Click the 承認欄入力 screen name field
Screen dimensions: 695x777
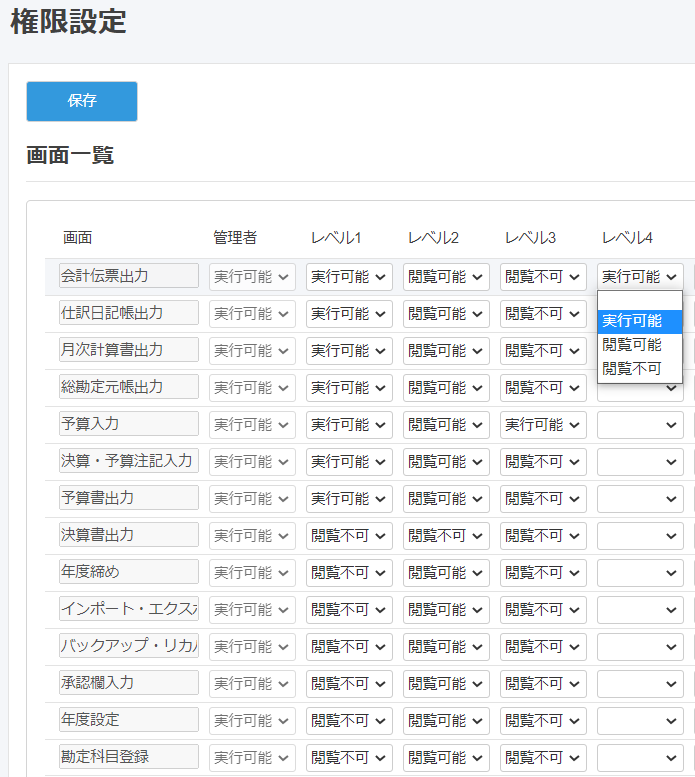coord(129,683)
